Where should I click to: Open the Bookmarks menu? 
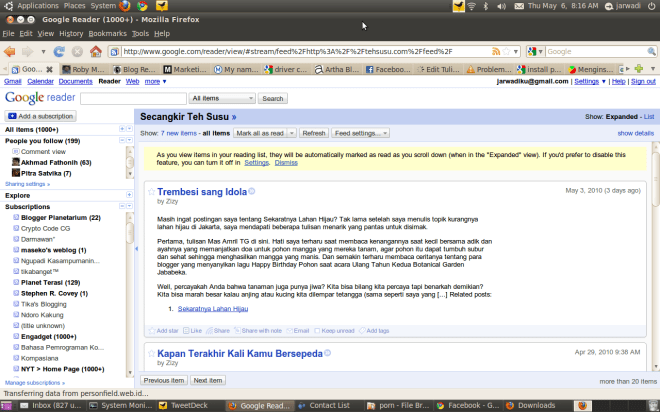106,33
